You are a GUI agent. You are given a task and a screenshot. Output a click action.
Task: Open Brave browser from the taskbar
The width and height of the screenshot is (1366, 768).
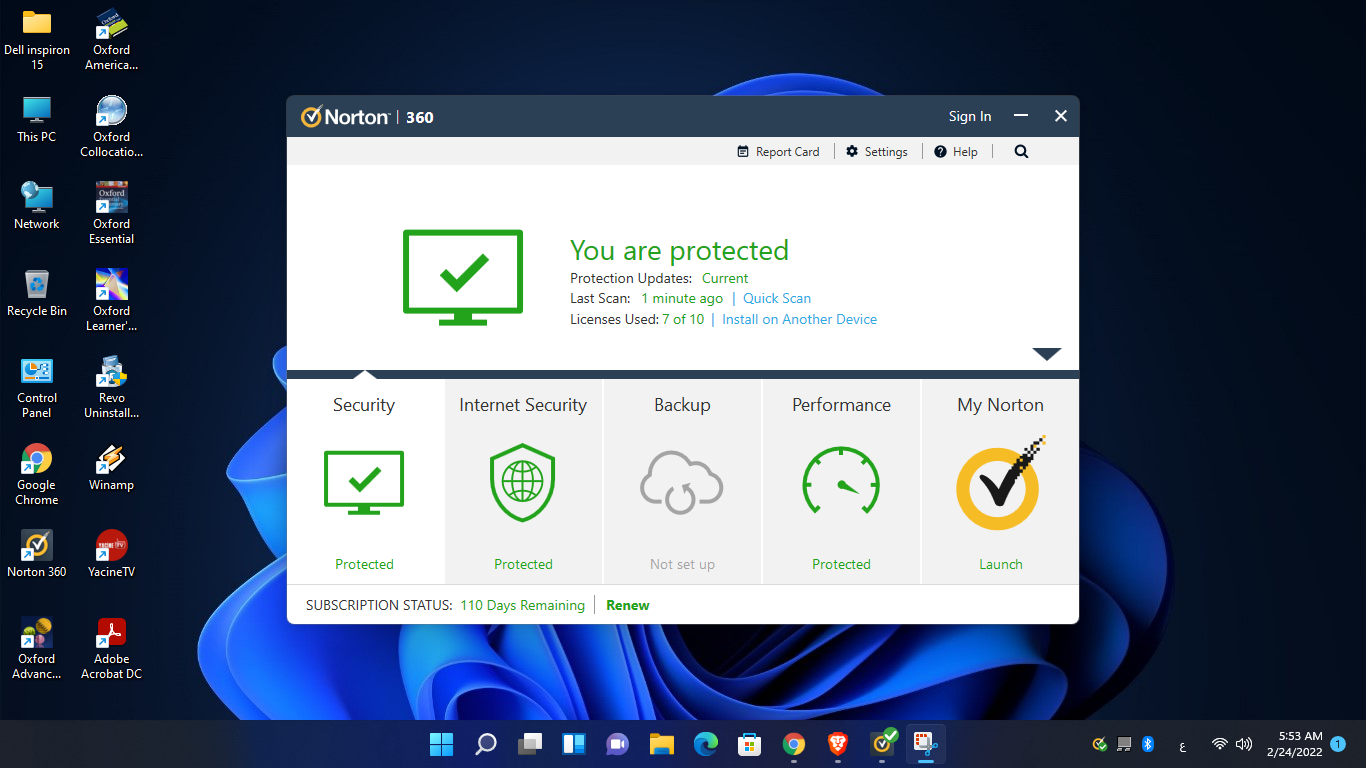838,744
